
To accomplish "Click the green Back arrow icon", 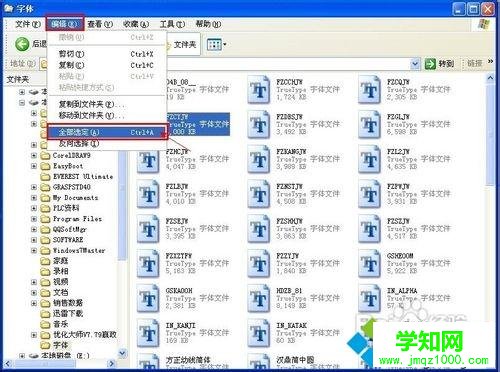I will (x=22, y=44).
